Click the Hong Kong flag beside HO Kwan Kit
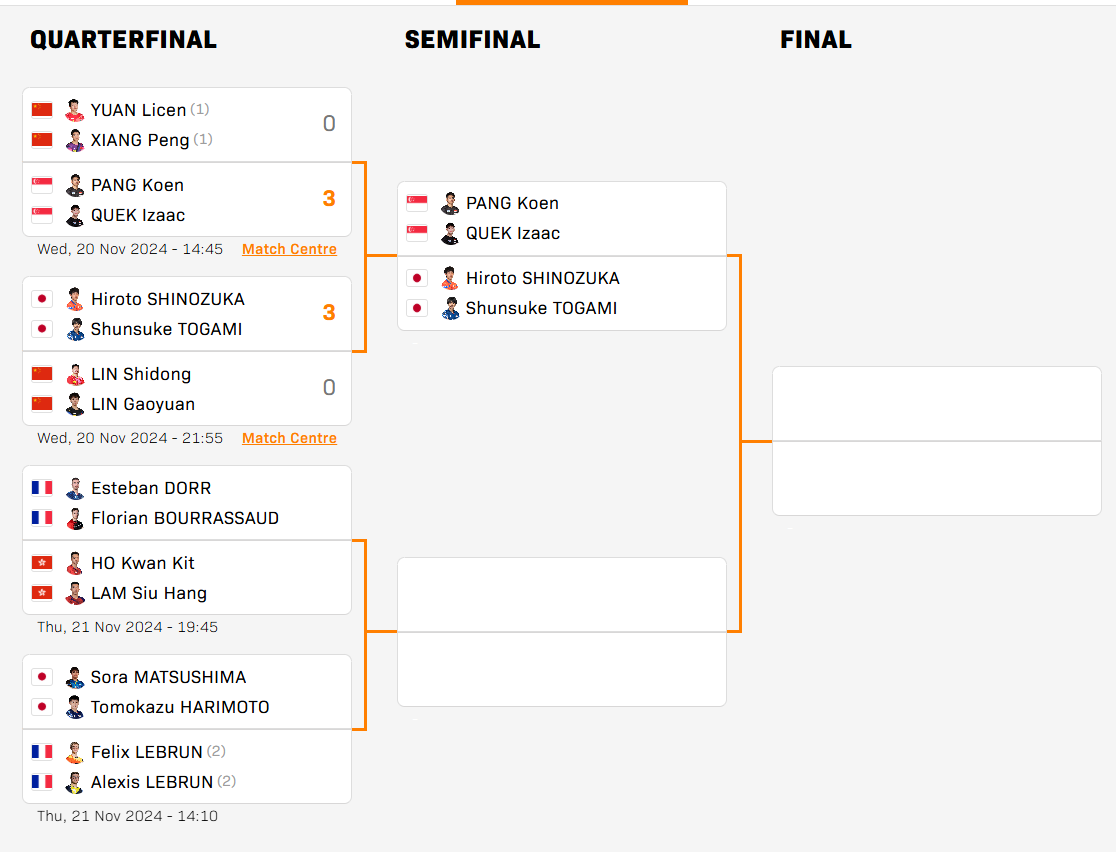 click(42, 563)
